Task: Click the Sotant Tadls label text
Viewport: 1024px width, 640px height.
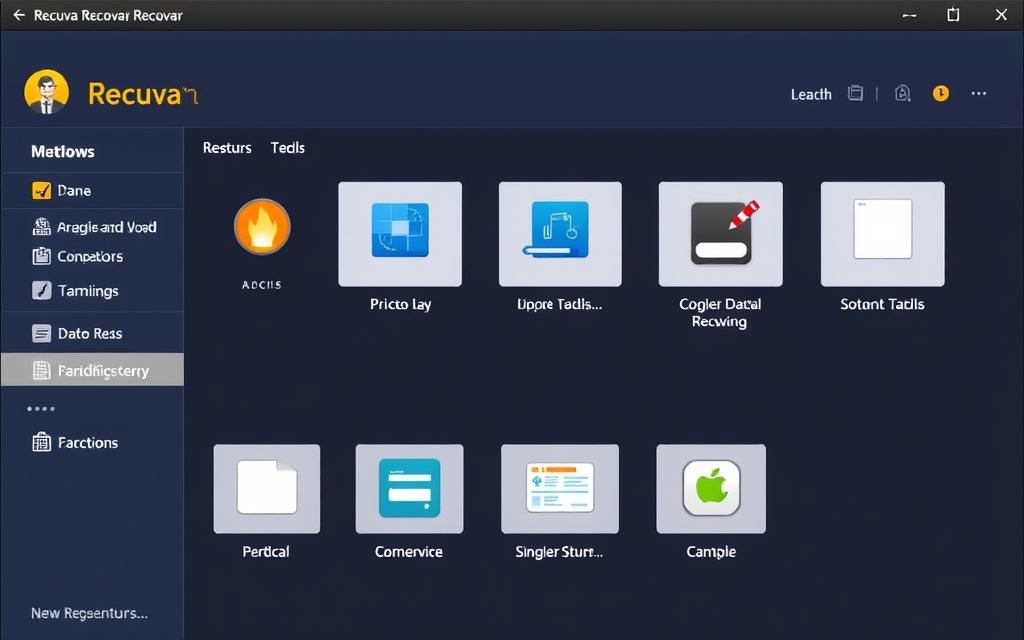Action: click(x=882, y=304)
